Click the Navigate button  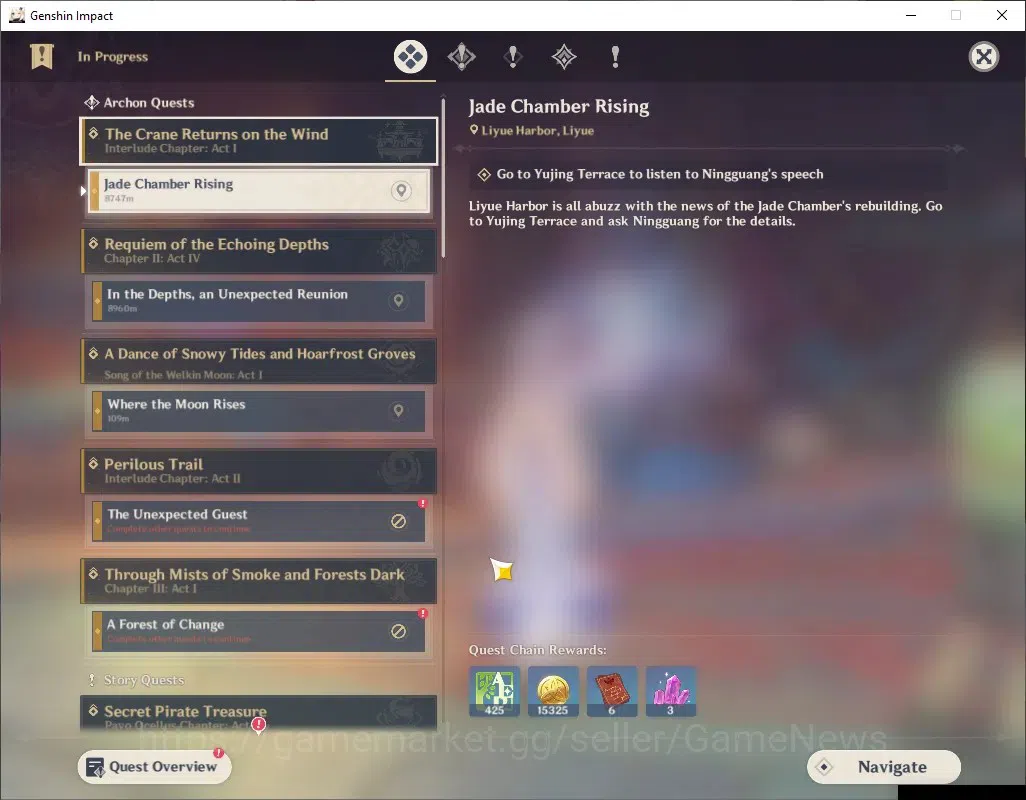click(883, 767)
